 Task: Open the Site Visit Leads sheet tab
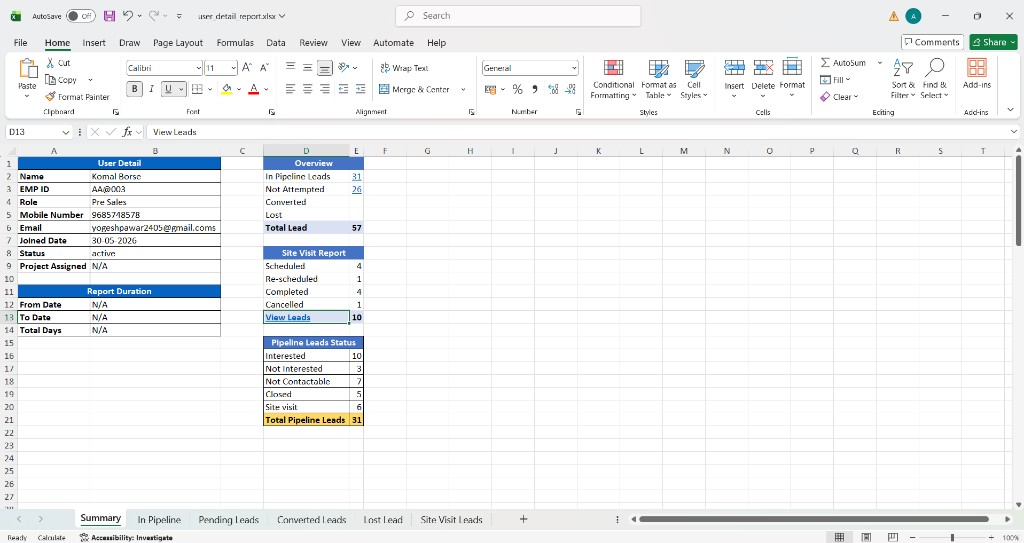tap(451, 519)
